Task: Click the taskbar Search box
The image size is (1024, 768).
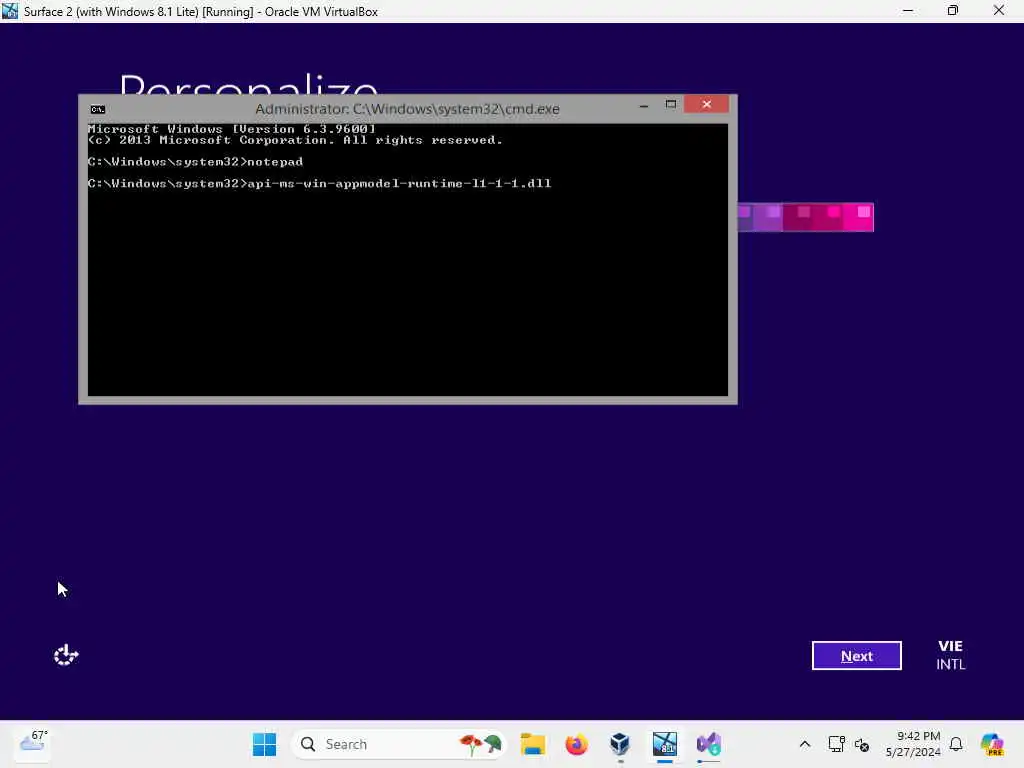Action: pyautogui.click(x=398, y=744)
